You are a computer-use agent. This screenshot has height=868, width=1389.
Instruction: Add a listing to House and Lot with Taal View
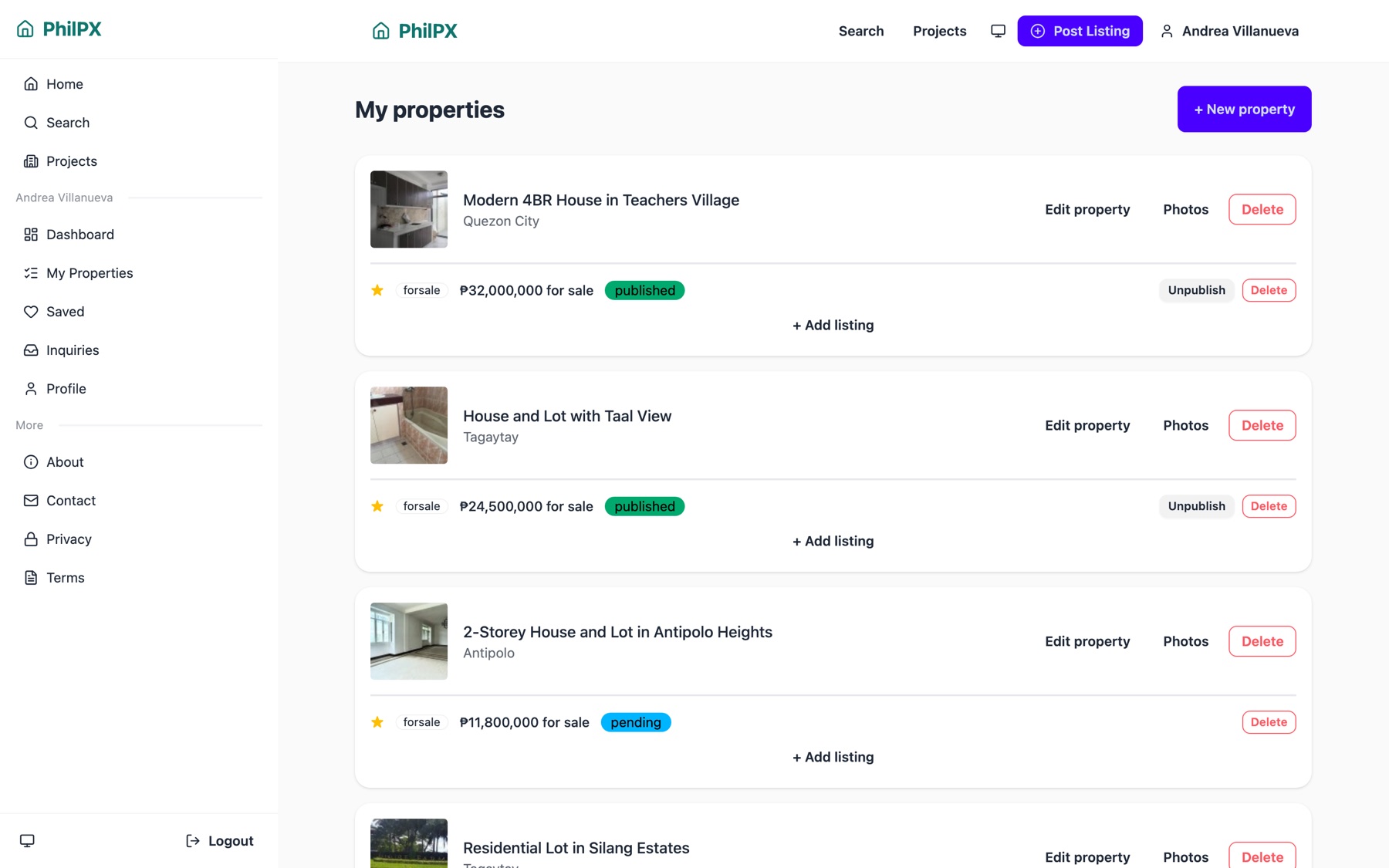[x=833, y=541]
